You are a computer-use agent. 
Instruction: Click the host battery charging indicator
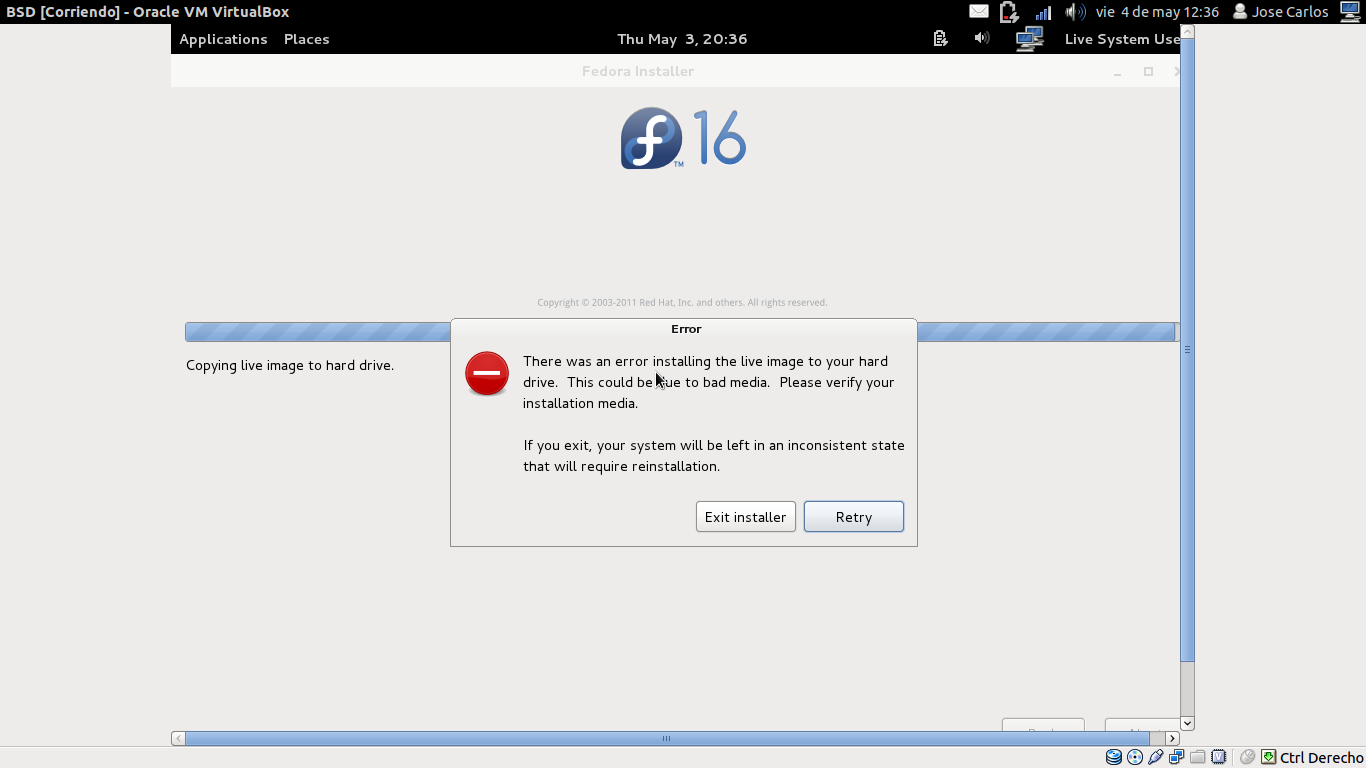[1009, 12]
